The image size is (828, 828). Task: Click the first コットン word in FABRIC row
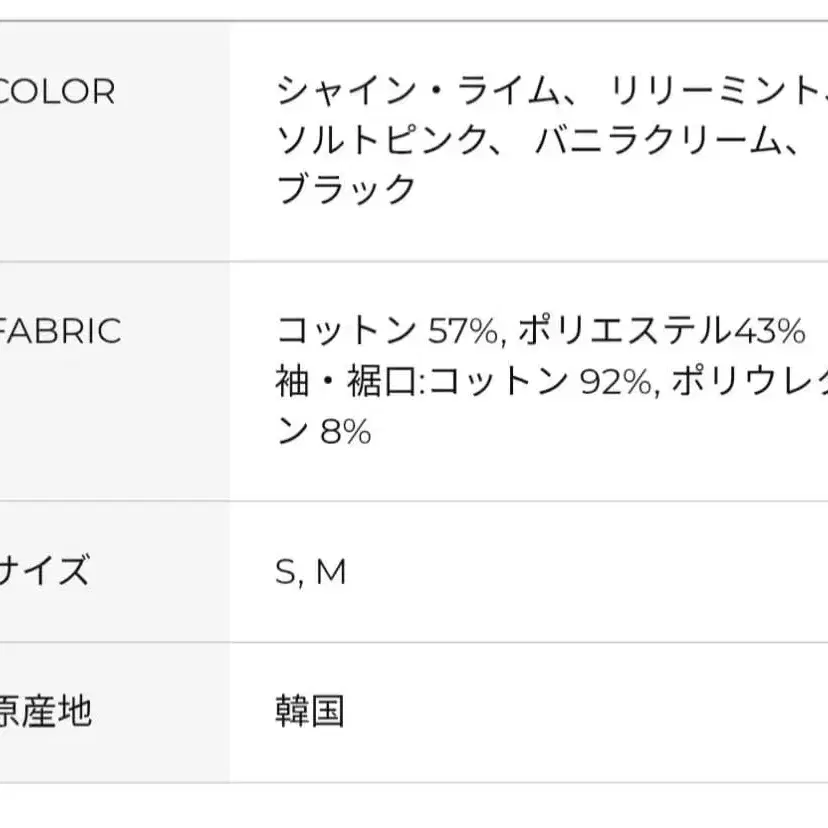[x=345, y=331]
